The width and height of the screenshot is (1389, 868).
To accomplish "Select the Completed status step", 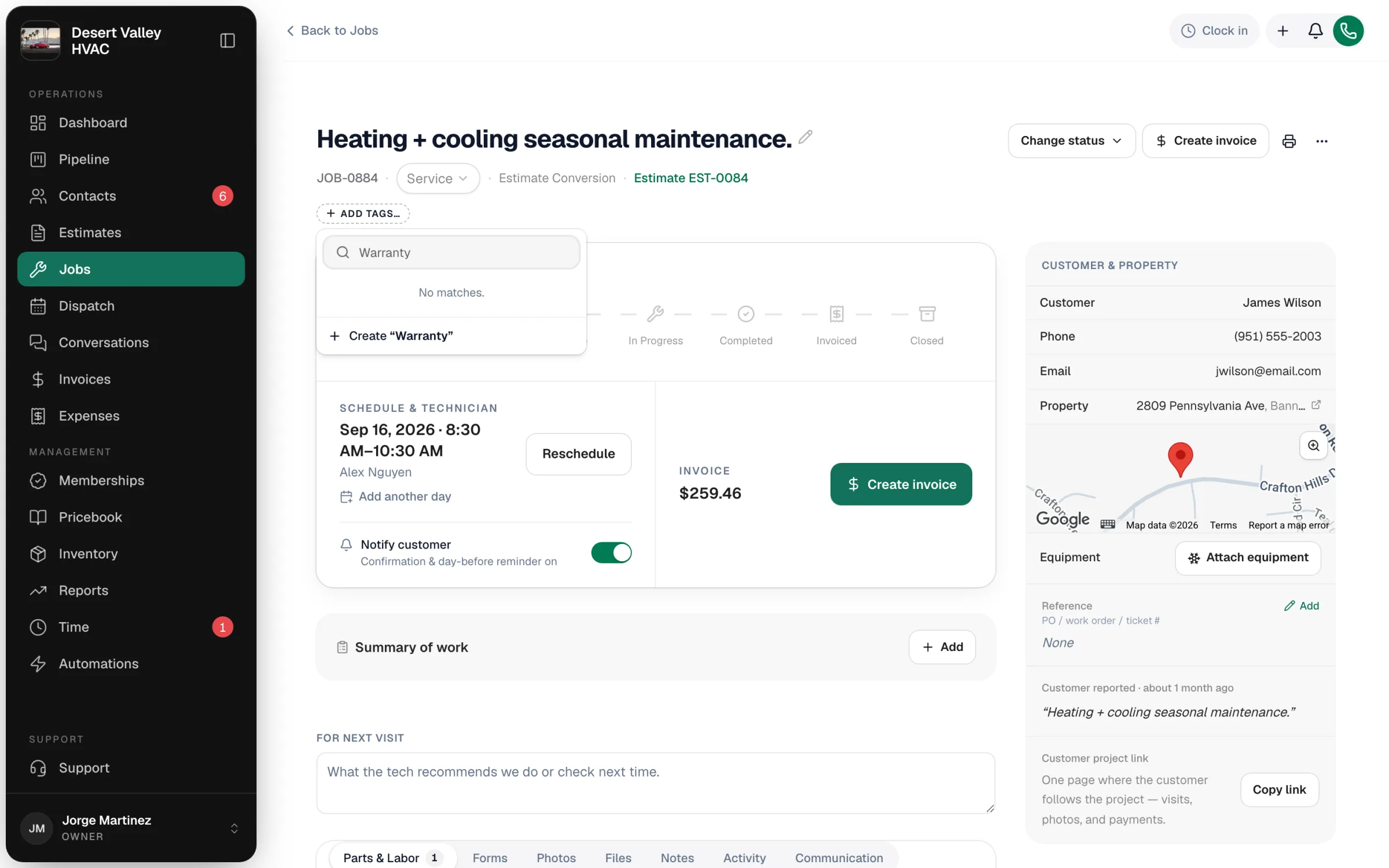I will coord(745,326).
